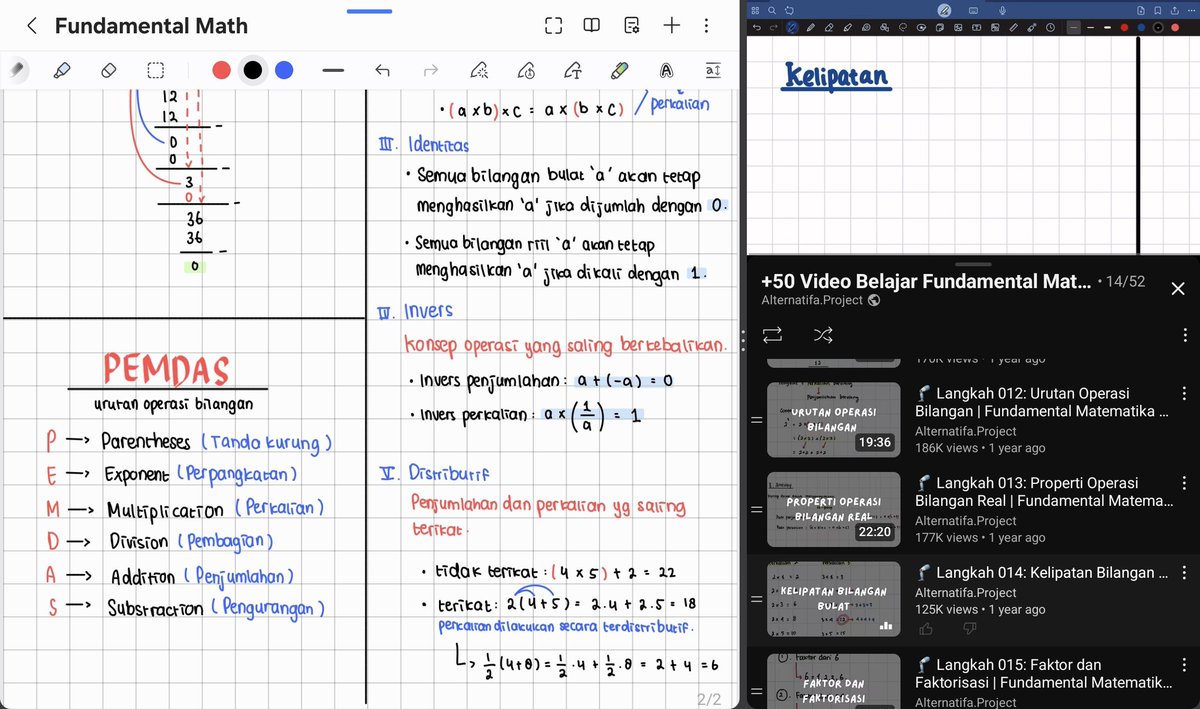1200x709 pixels.
Task: Pick the blue pen color
Action: (284, 70)
